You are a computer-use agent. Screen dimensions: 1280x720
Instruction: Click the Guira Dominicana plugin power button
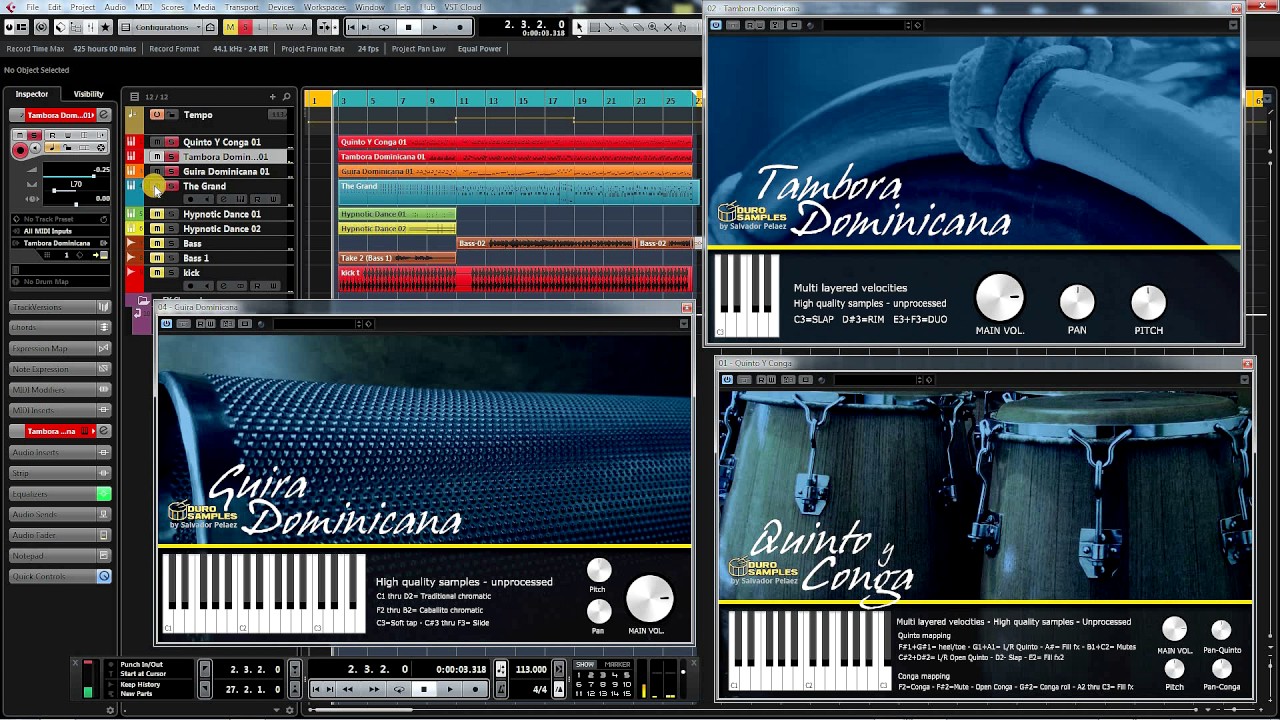(167, 323)
